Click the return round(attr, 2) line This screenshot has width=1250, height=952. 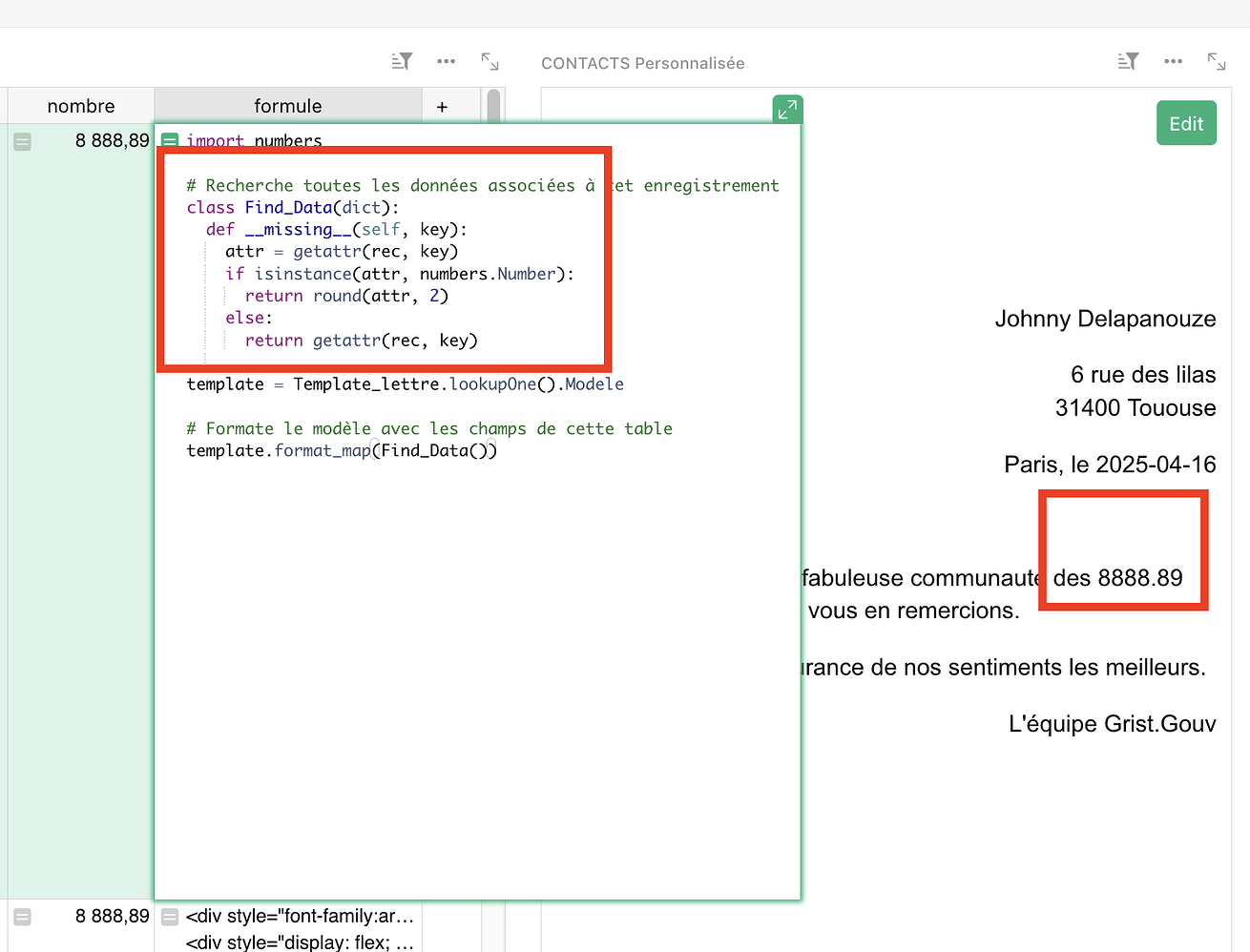click(x=346, y=296)
